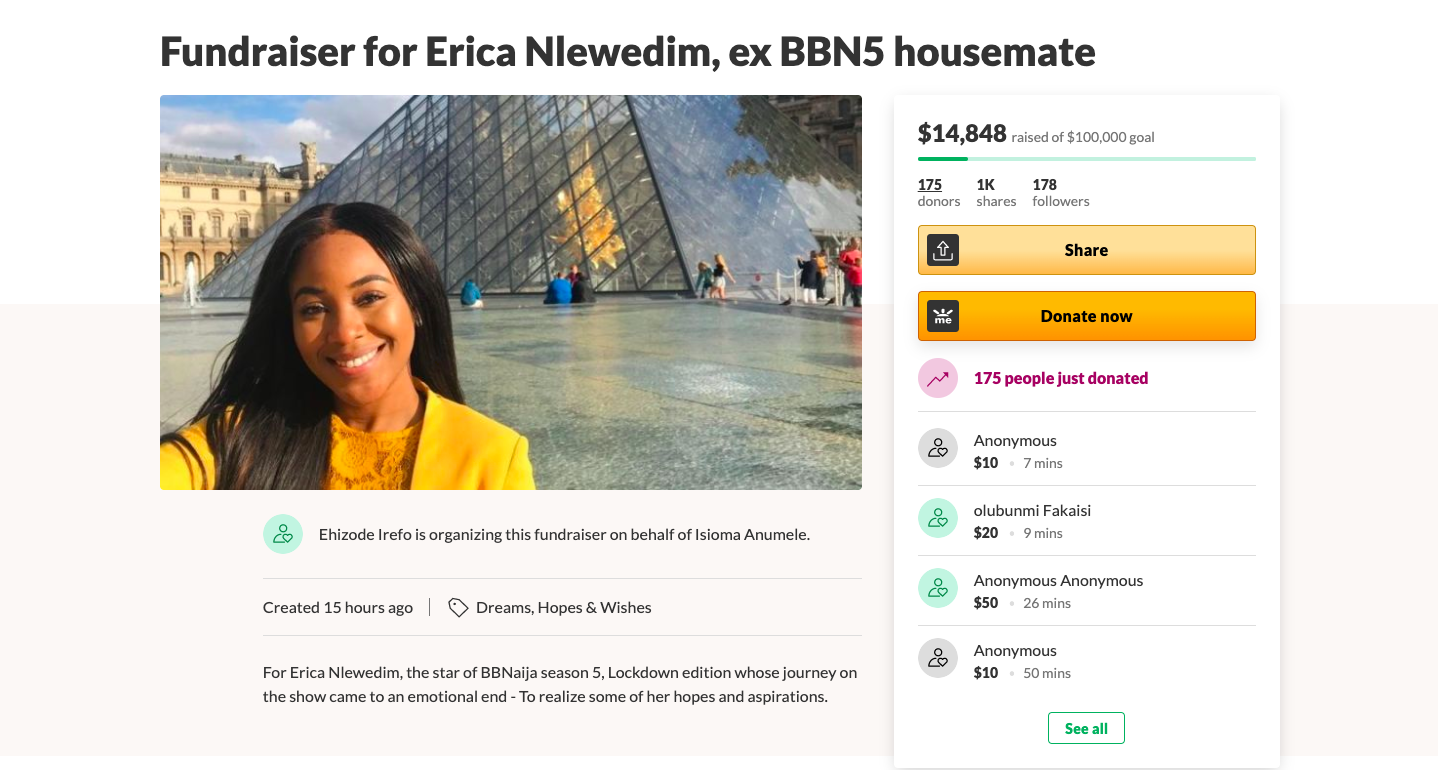
Task: Open the Dreams, Hopes & Wishes category
Action: [564, 607]
